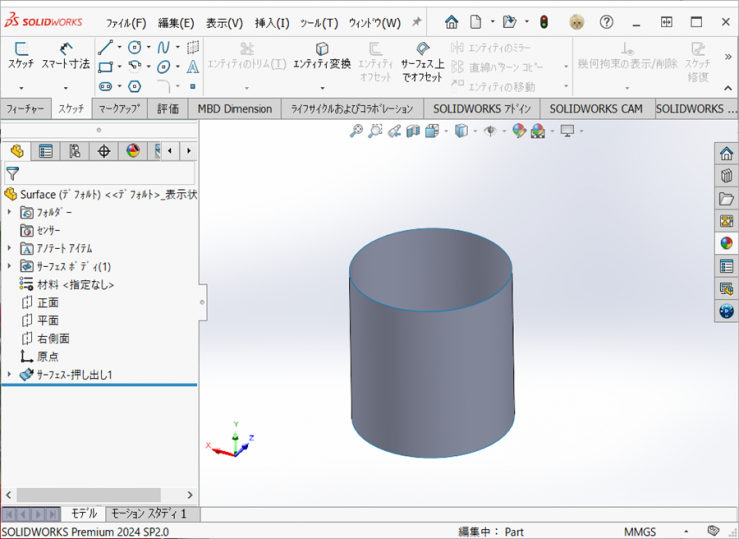Open the ファイル(F) menu
Image resolution: width=739 pixels, height=539 pixels.
tap(126, 22)
